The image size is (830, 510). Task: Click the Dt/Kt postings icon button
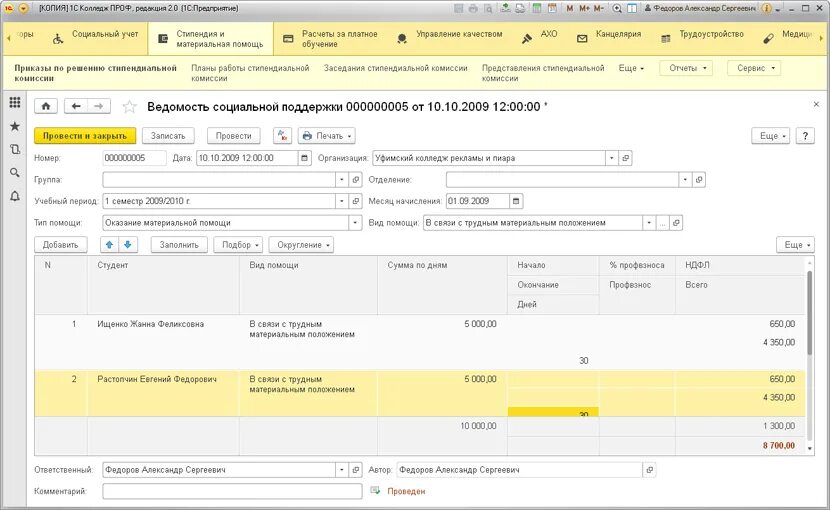(283, 136)
